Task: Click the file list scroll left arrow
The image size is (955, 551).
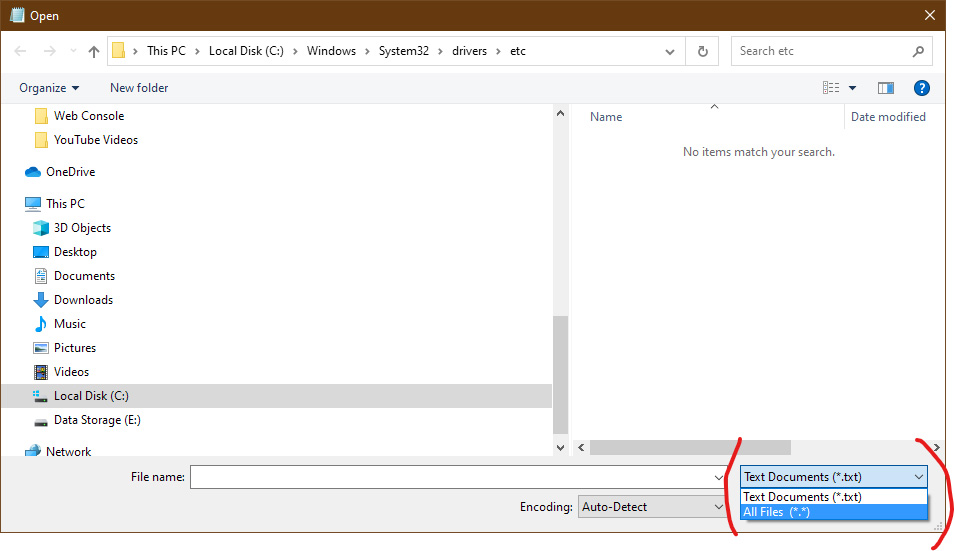Action: pos(581,448)
